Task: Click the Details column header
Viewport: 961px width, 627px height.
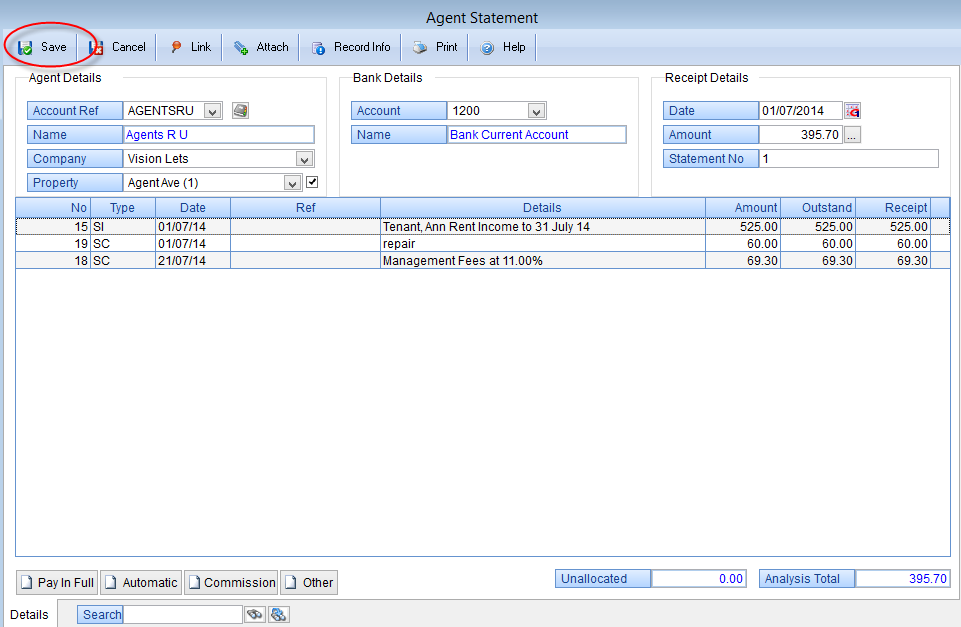Action: pos(542,208)
